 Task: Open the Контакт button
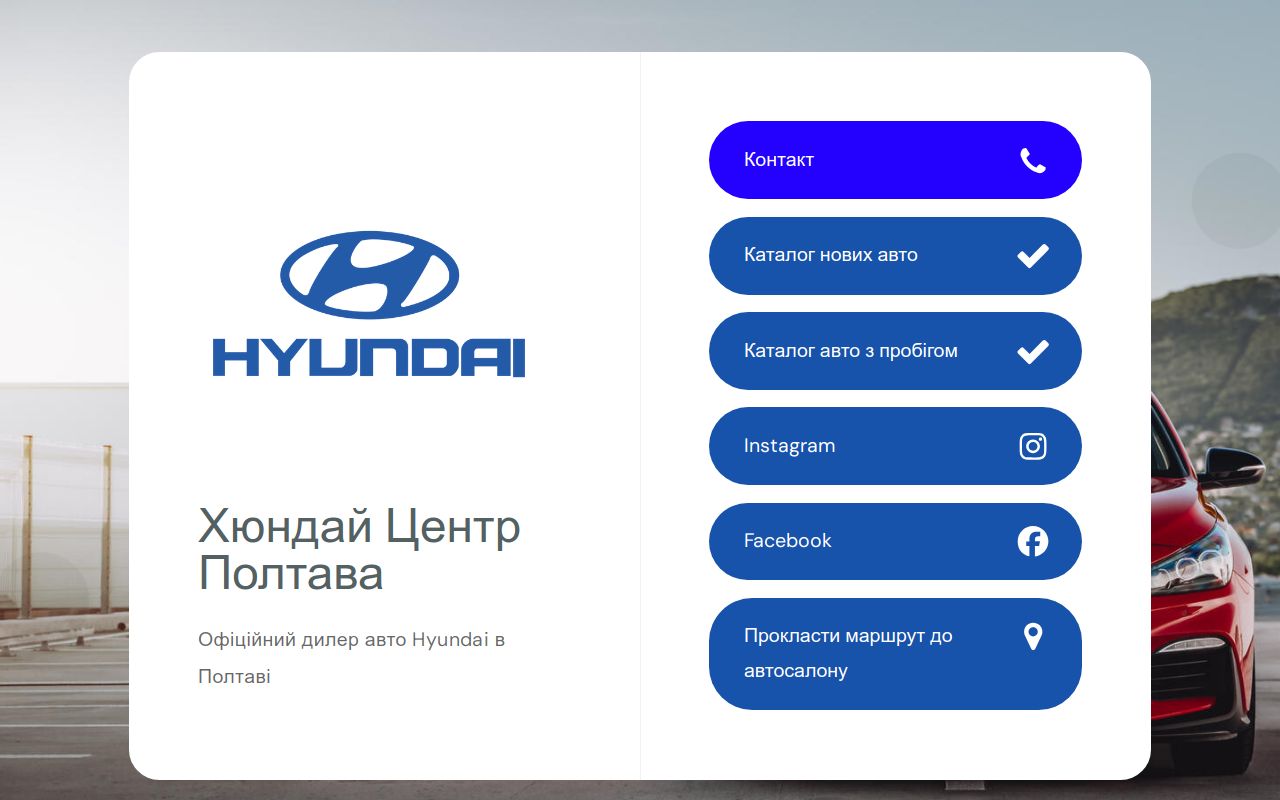pos(895,160)
